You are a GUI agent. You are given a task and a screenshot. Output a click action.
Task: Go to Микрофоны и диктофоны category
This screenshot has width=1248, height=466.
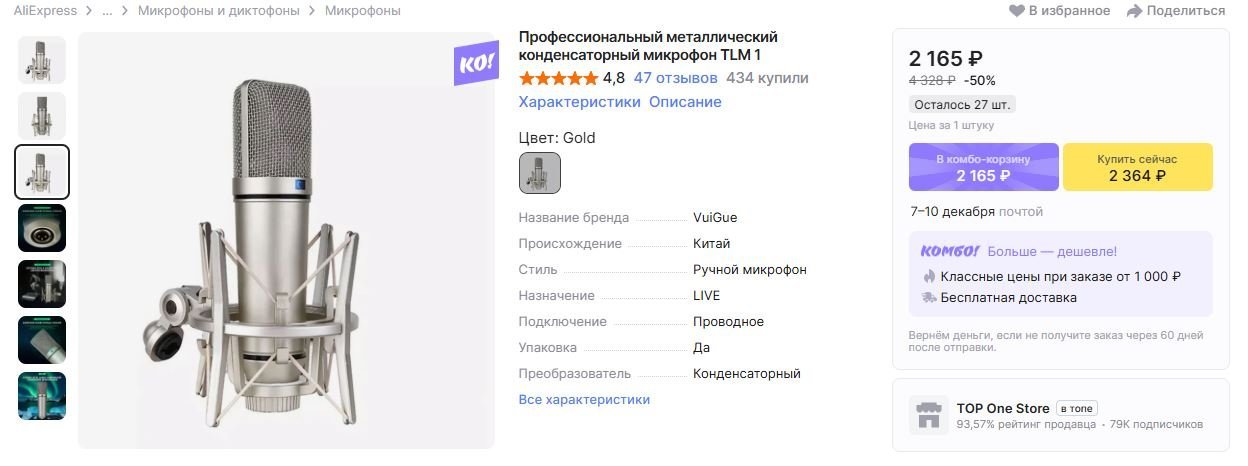click(218, 11)
